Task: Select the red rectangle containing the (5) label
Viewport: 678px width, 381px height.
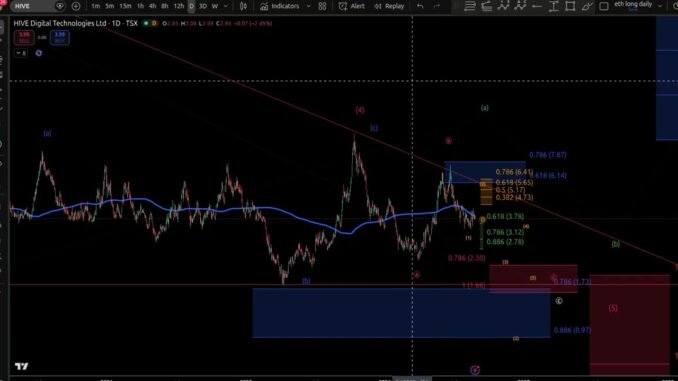Action: 630,324
